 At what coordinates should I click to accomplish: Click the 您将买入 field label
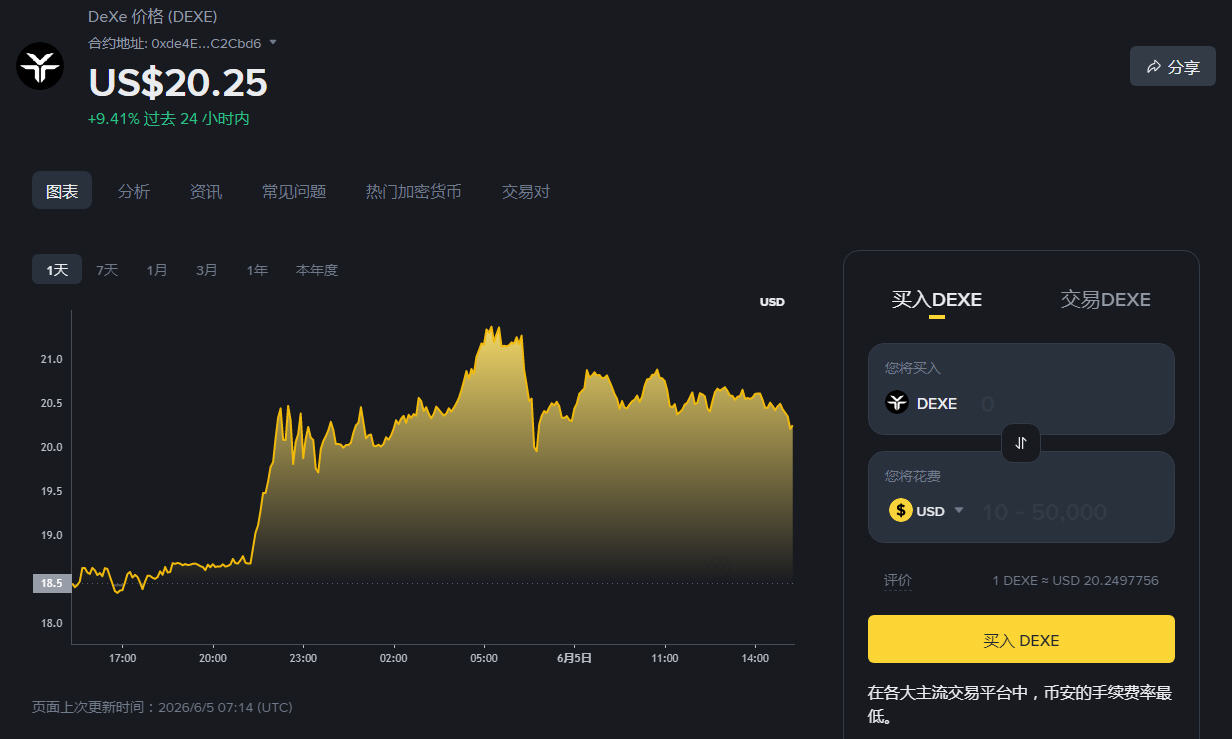913,368
